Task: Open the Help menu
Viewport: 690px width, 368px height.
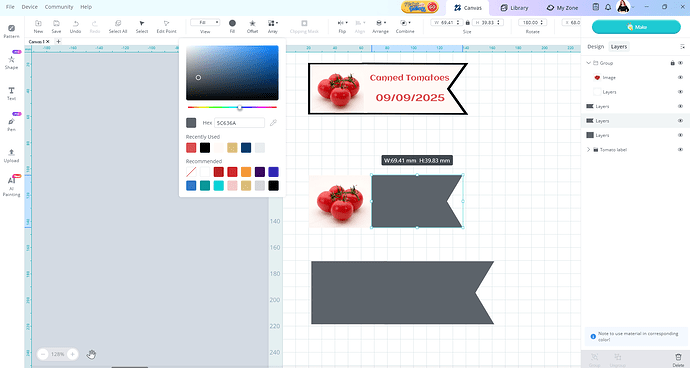Action: coord(86,7)
